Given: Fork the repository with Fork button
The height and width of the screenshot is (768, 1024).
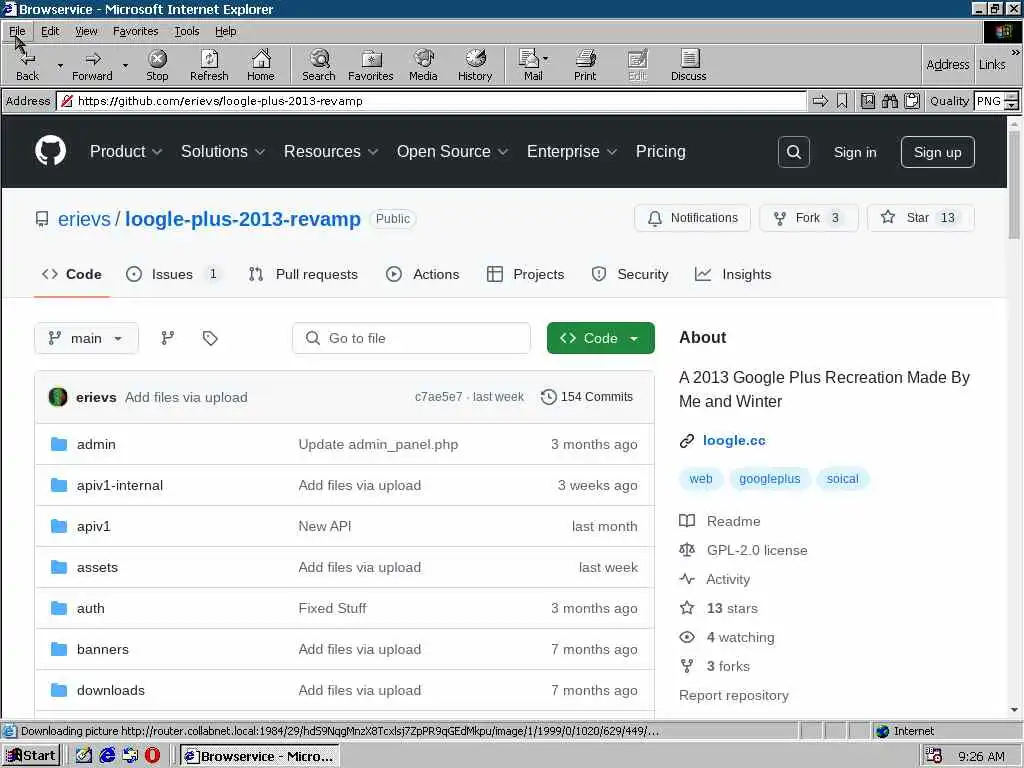Looking at the screenshot, I should (808, 217).
